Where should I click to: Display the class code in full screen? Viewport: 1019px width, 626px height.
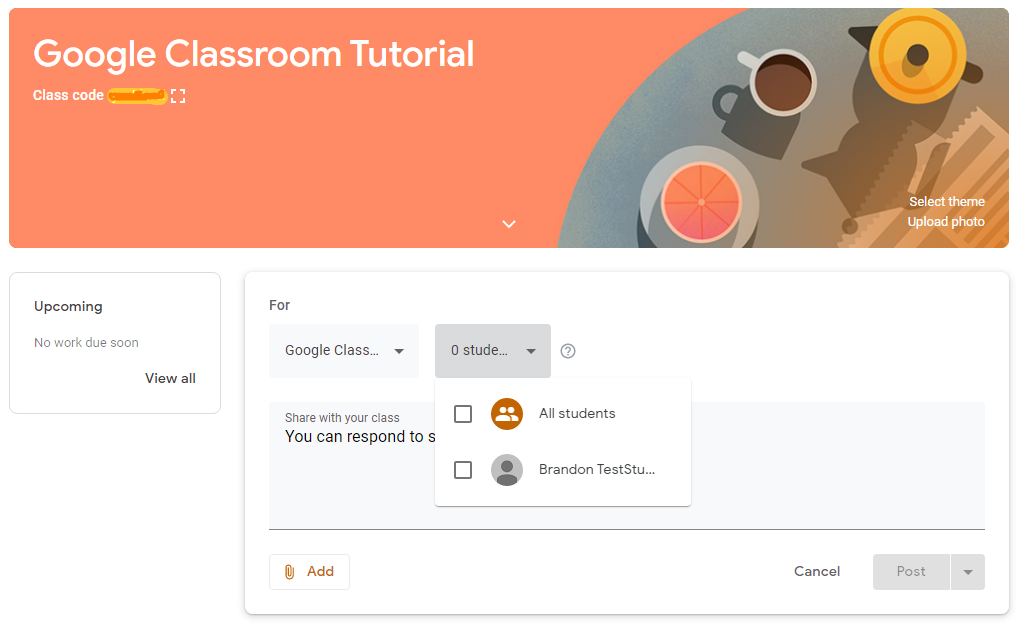(x=178, y=96)
